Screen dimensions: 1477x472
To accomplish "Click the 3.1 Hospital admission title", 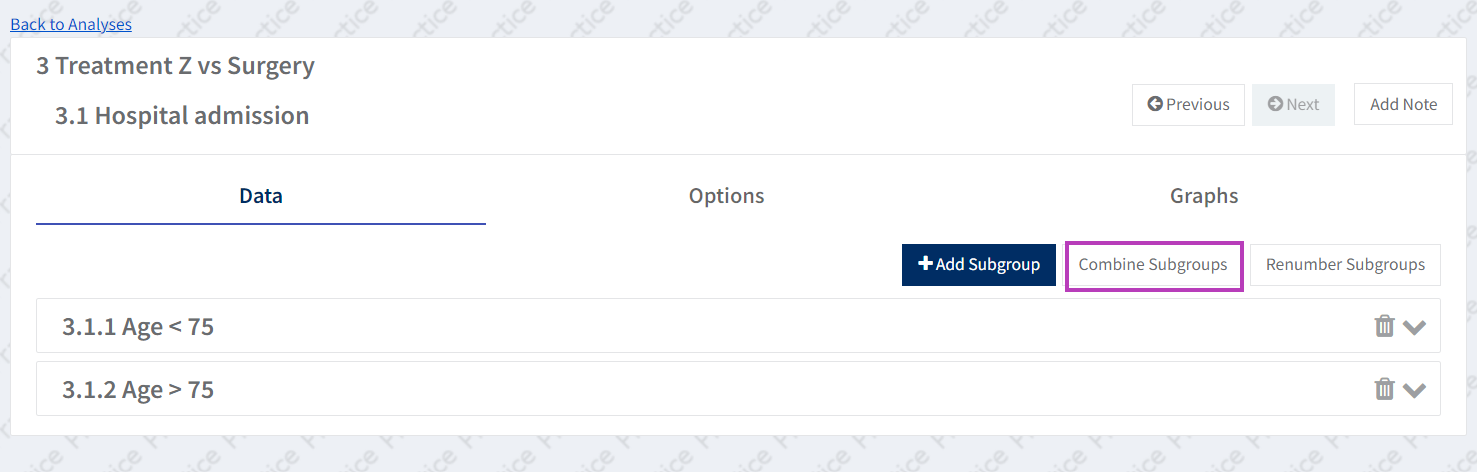I will [x=182, y=116].
